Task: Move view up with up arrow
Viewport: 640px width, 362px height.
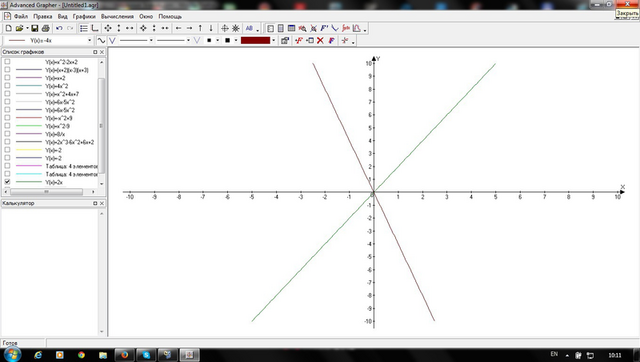Action: (x=200, y=28)
